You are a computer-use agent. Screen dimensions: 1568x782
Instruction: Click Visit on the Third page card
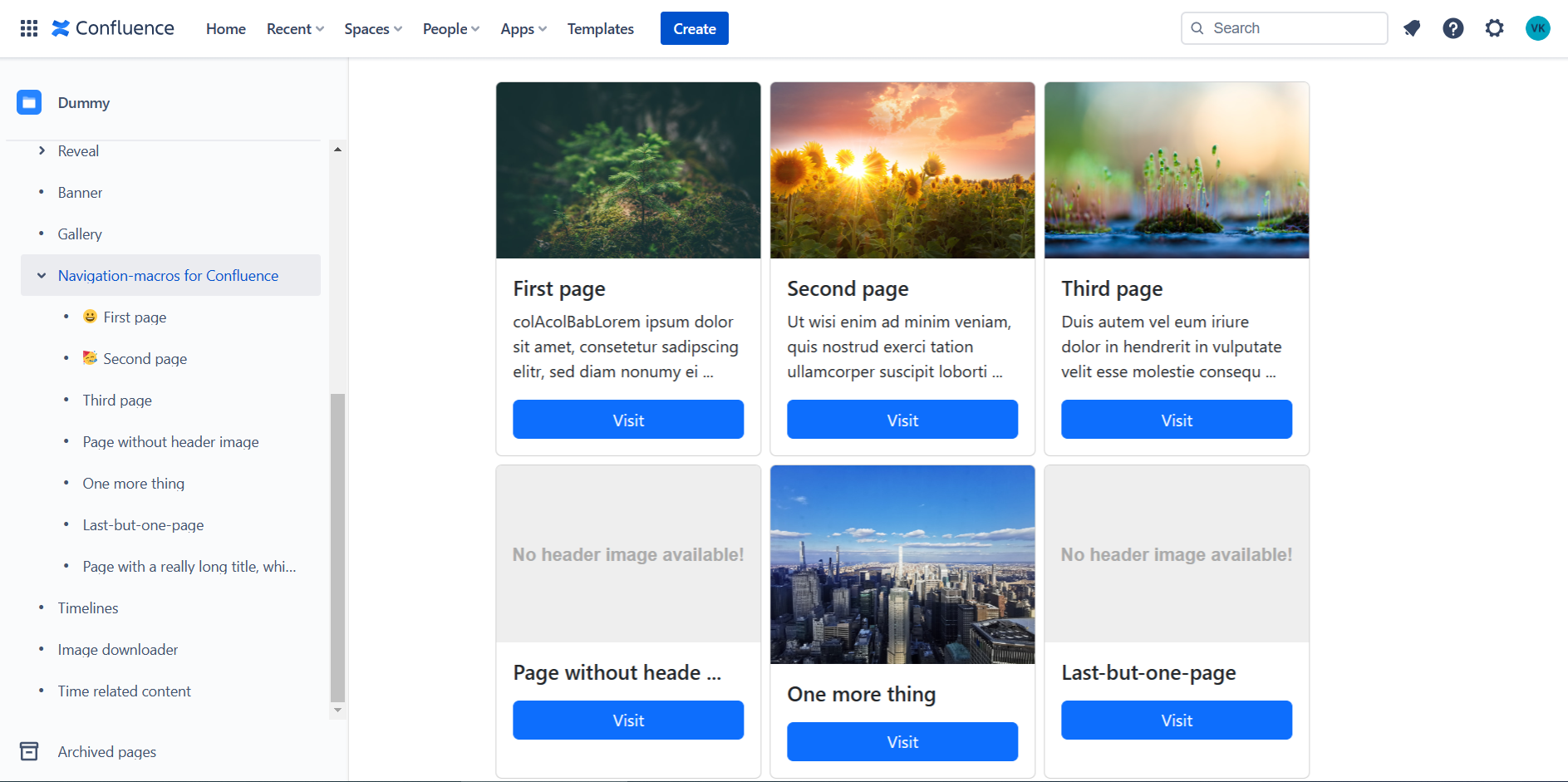point(1177,420)
